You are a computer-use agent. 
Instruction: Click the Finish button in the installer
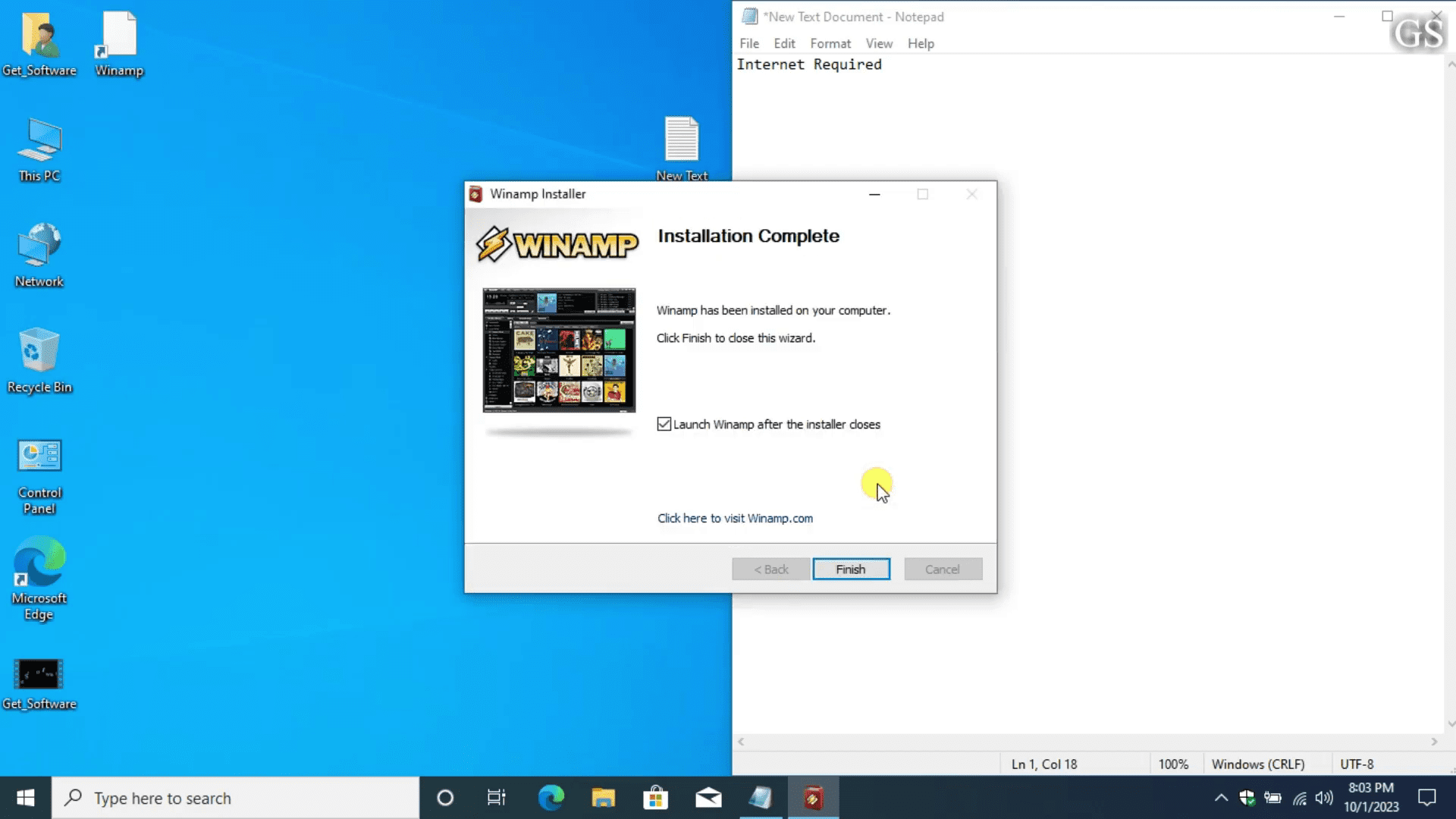851,570
